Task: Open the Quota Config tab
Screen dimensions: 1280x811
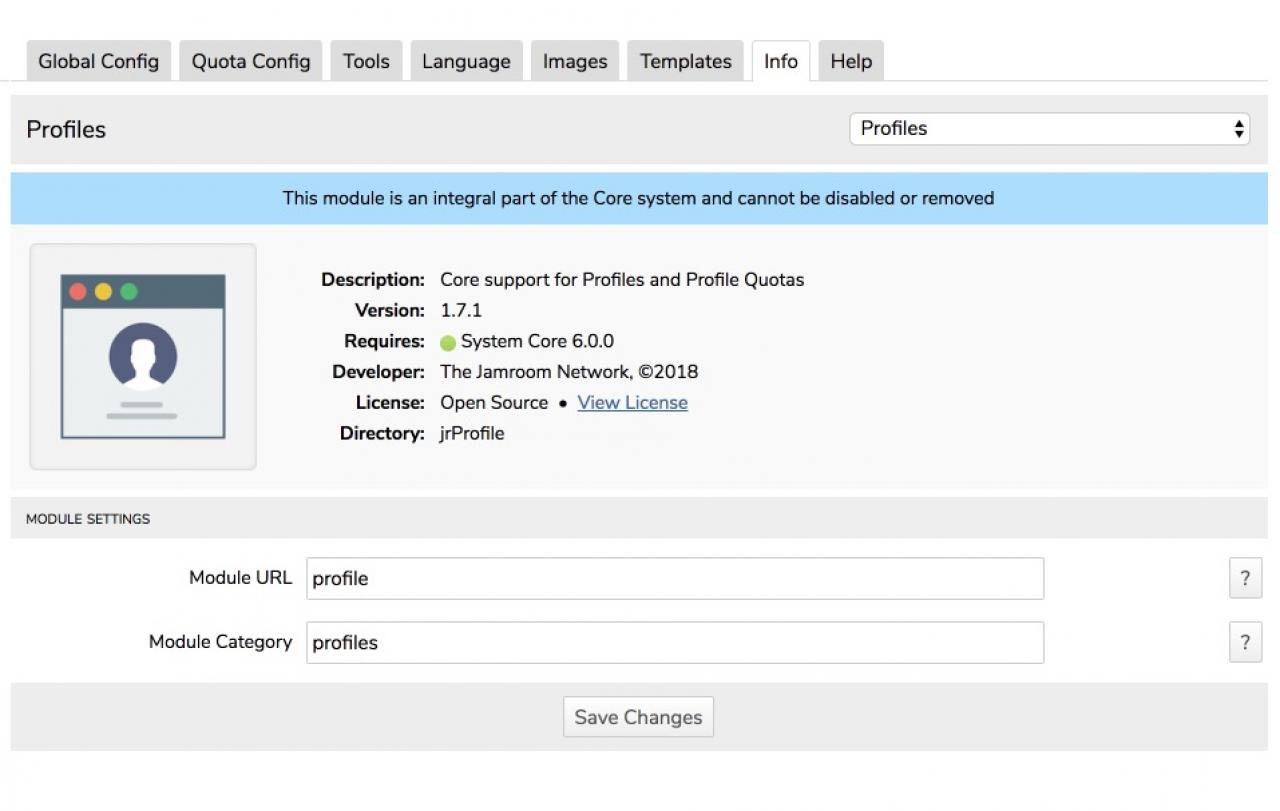Action: coord(251,61)
